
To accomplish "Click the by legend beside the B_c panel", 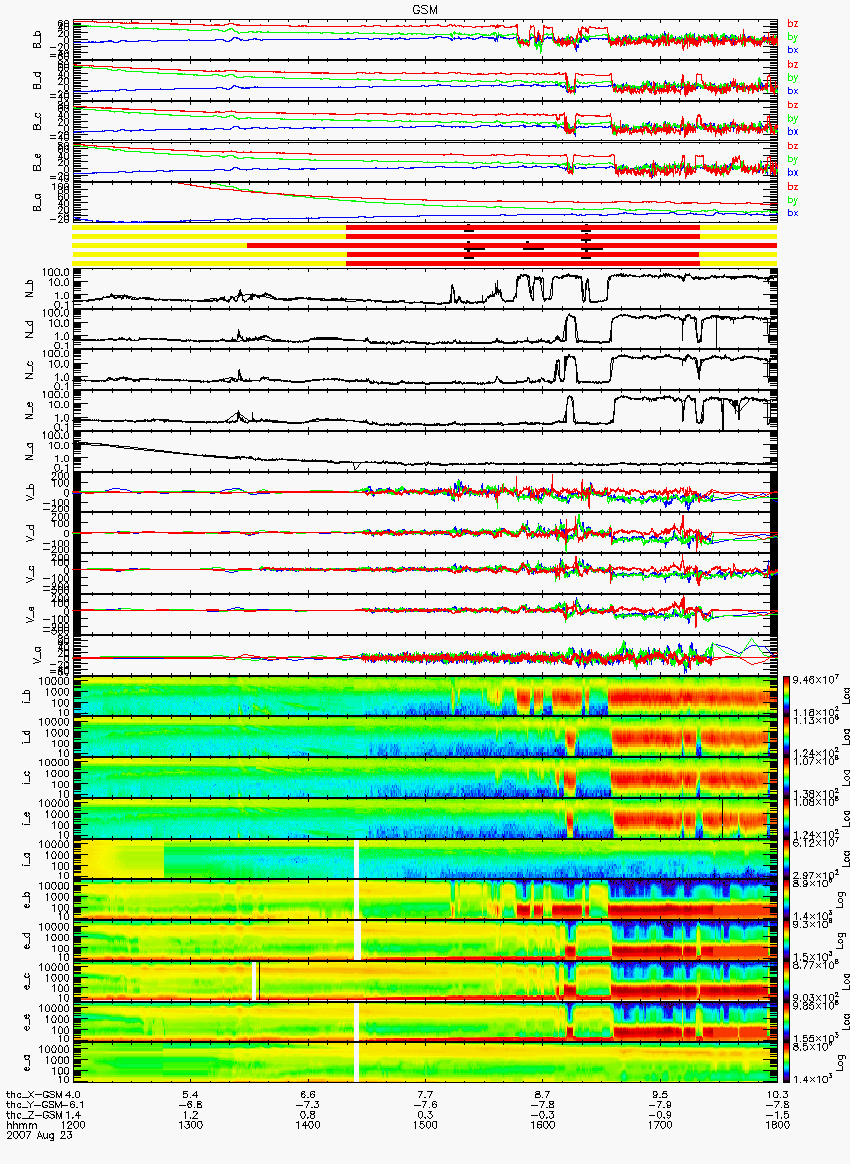I will pyautogui.click(x=792, y=118).
